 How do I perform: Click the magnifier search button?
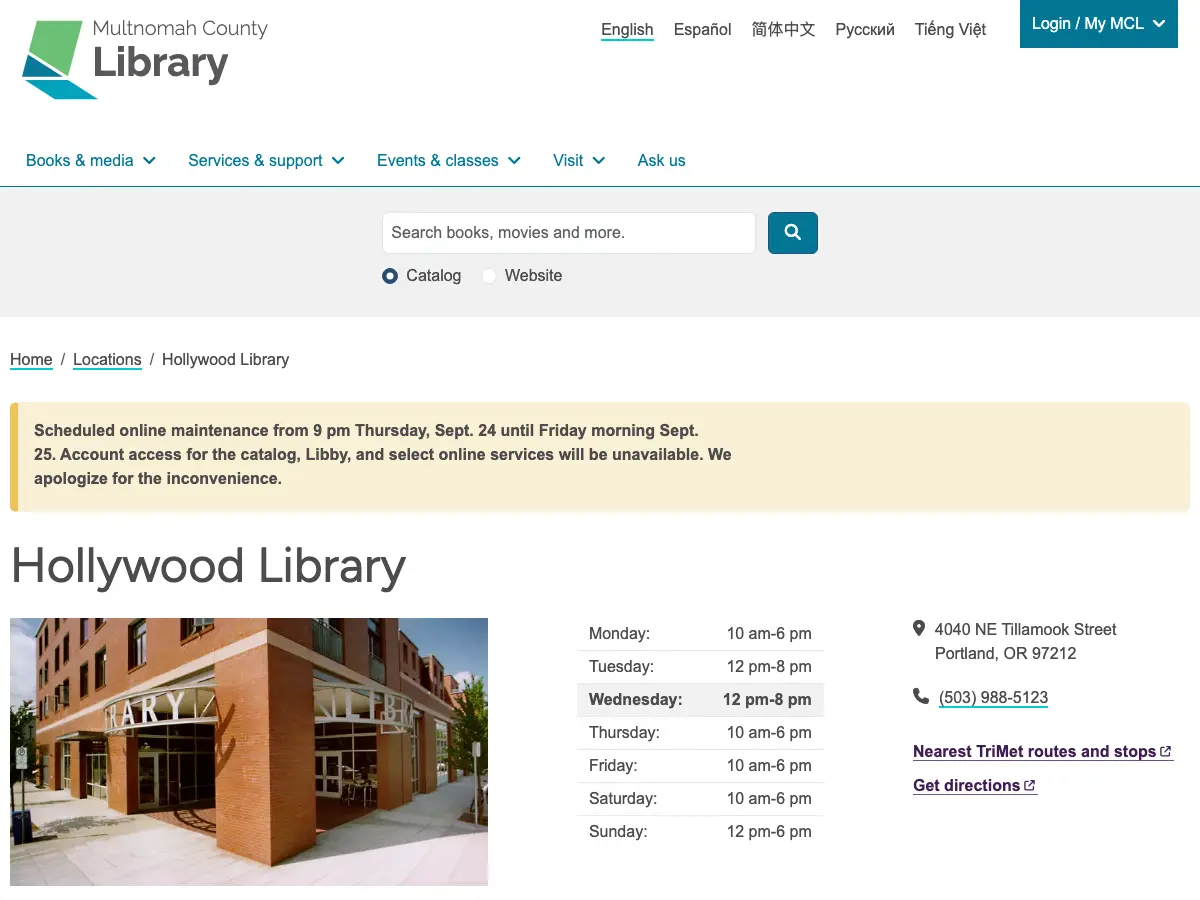coord(793,233)
